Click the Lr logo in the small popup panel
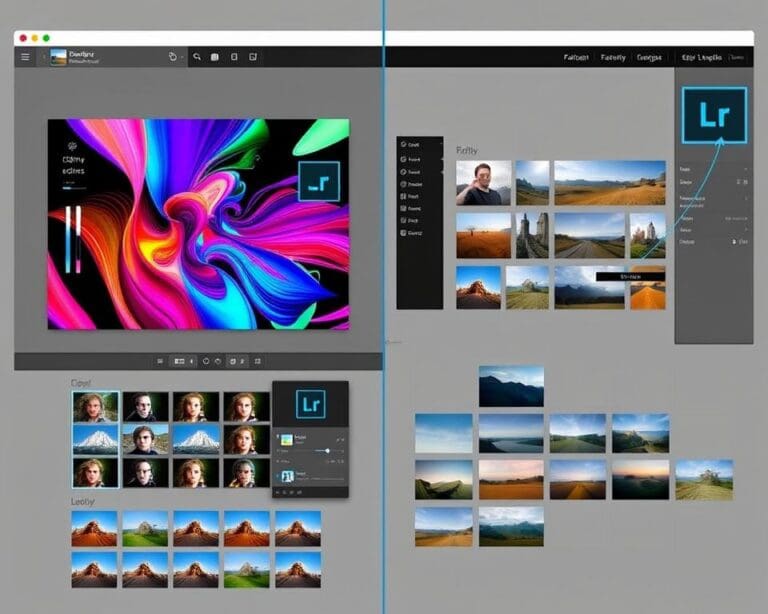 coord(311,404)
